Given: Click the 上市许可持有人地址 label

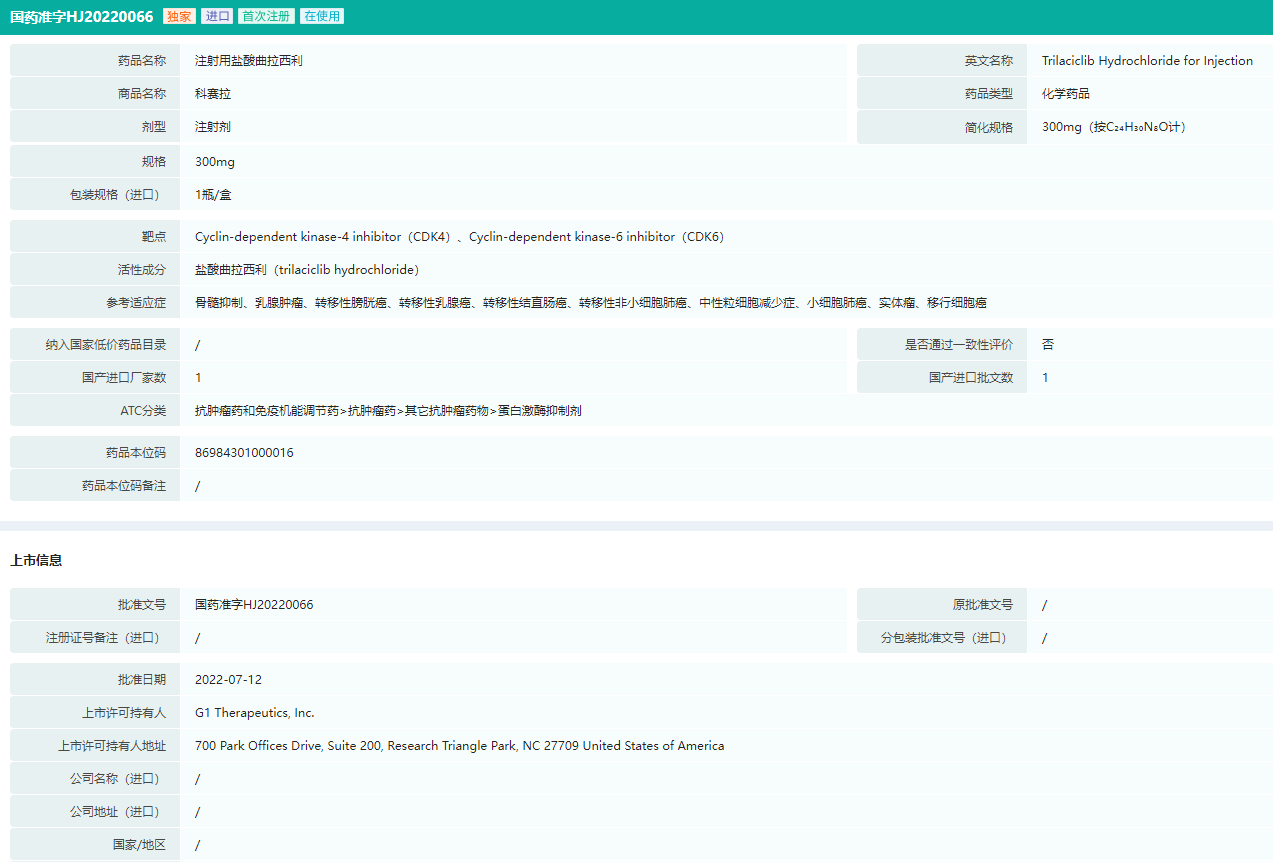Looking at the screenshot, I should (x=112, y=746).
